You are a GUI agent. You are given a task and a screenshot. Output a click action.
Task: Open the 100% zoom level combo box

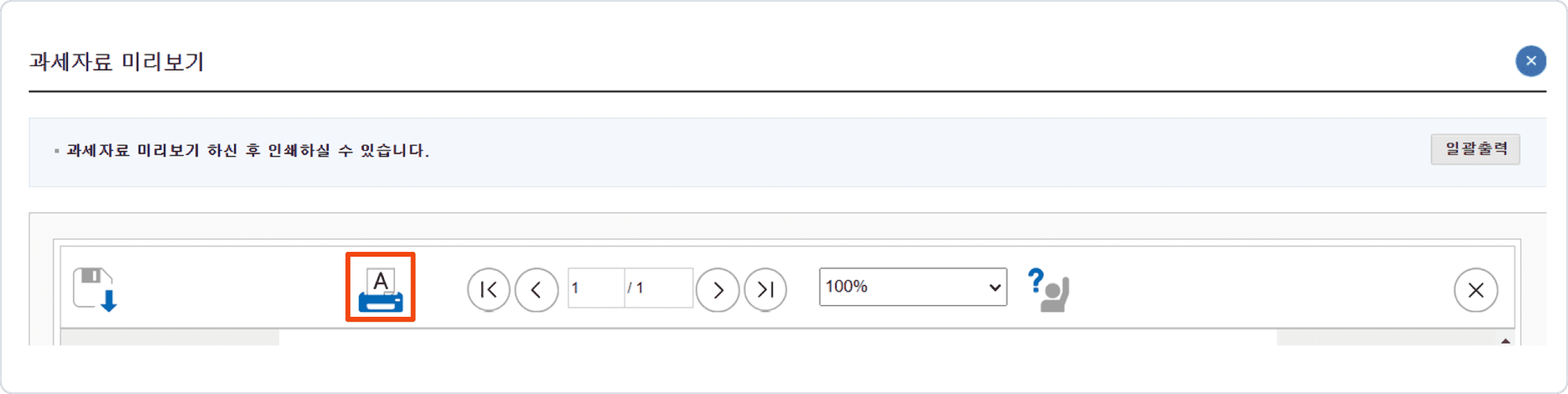coord(913,286)
